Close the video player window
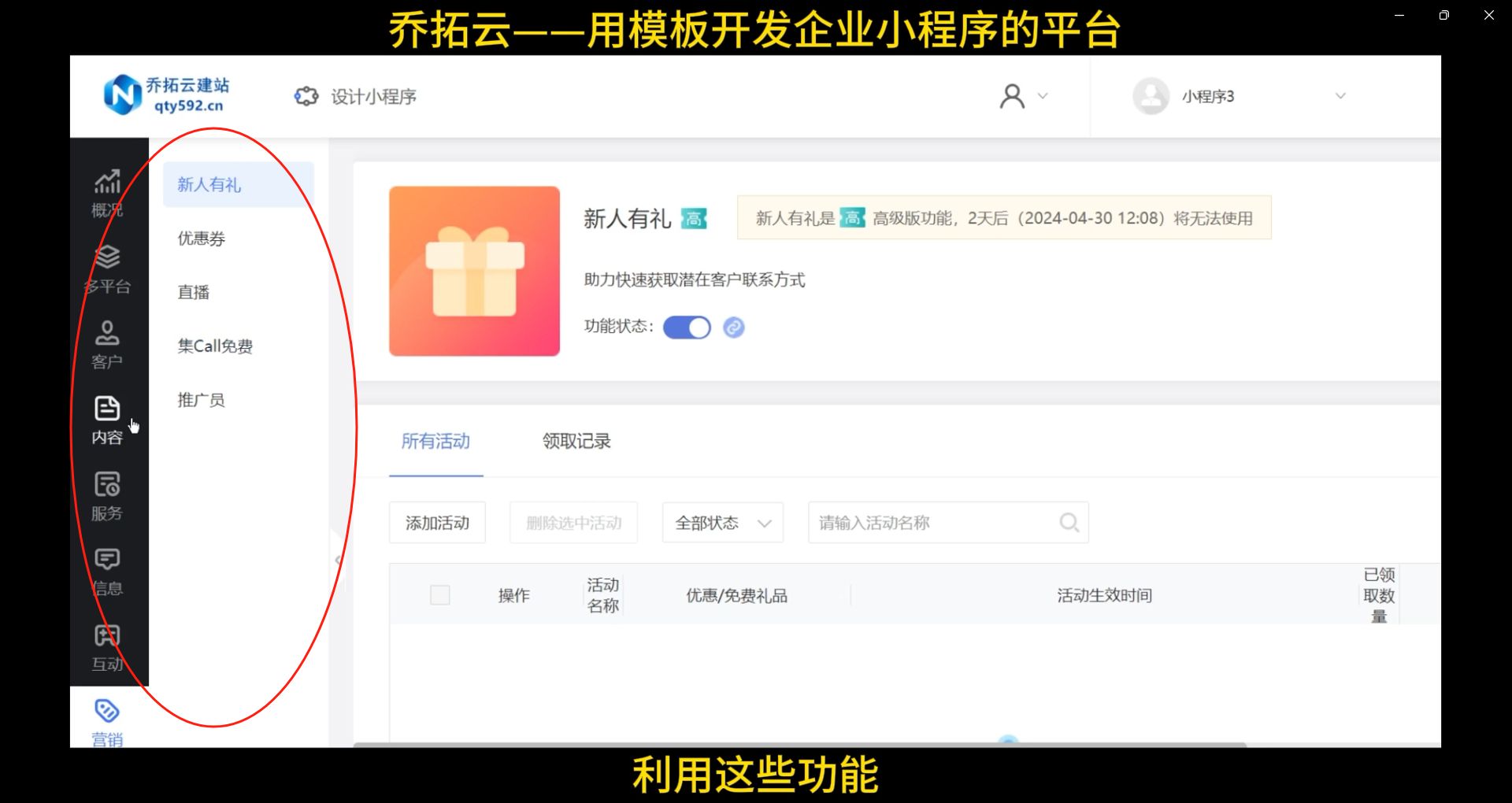The image size is (1512, 803). click(1488, 15)
